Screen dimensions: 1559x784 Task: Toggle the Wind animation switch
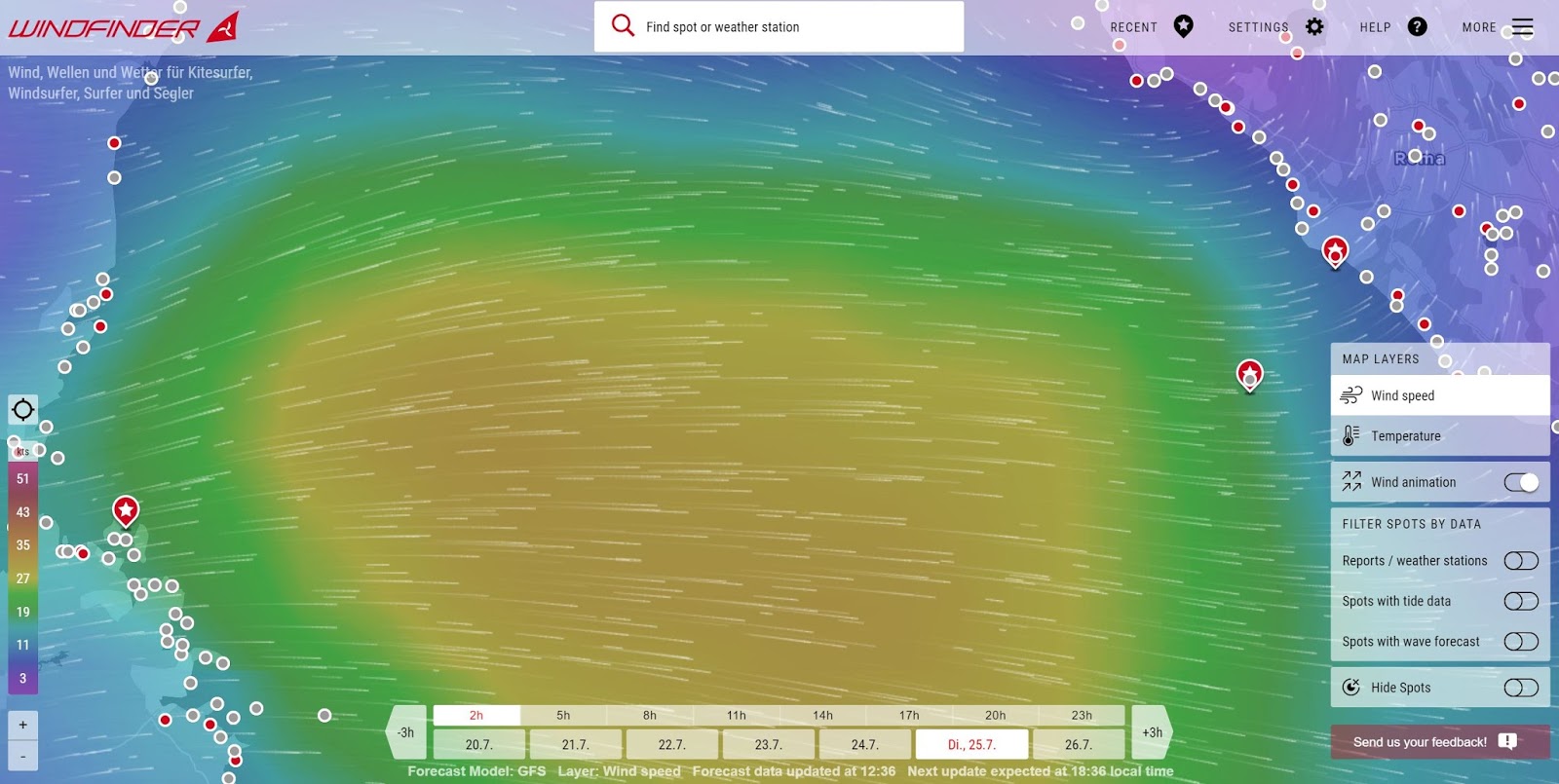(1521, 482)
